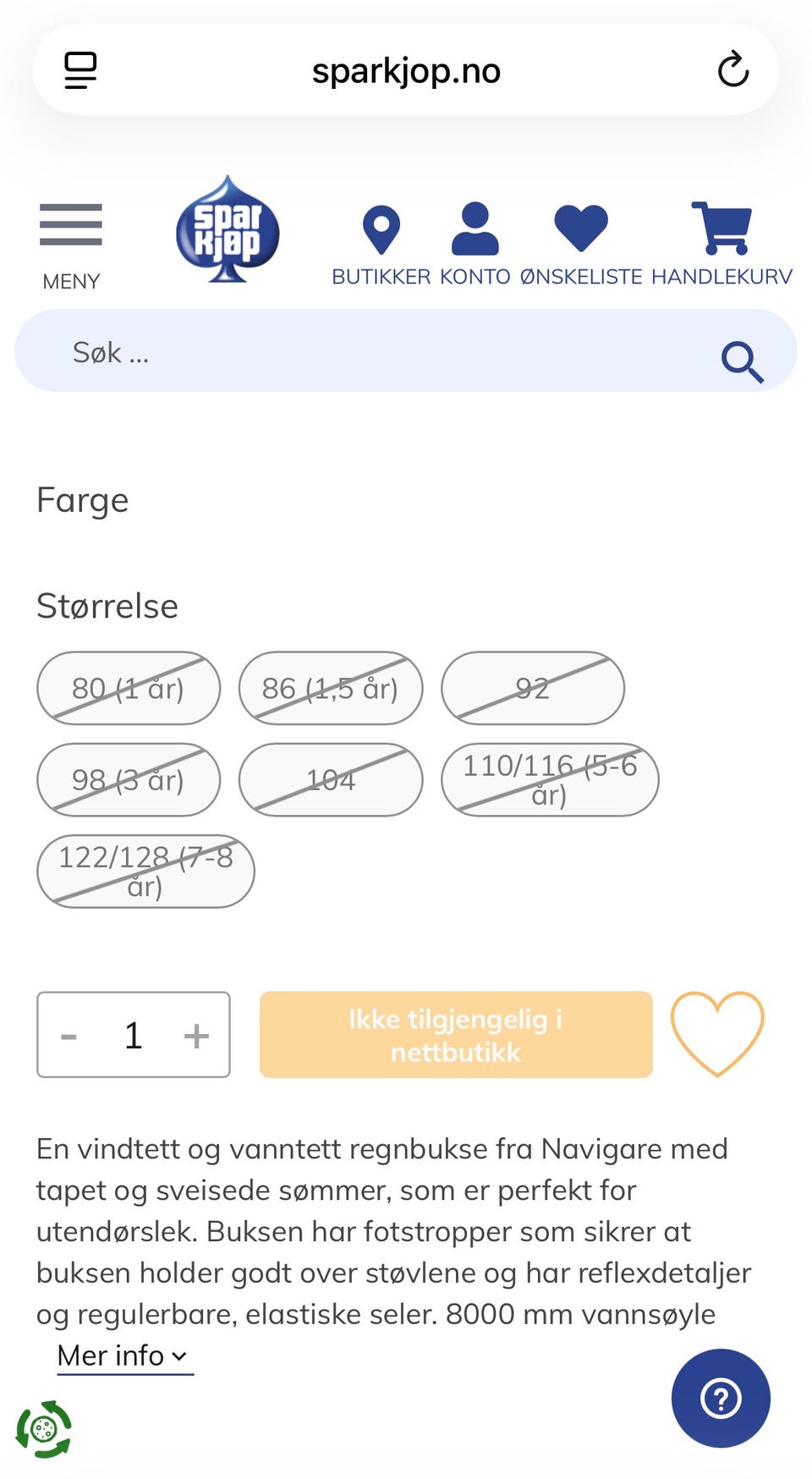The image size is (812, 1479).
Task: Expand the Mer info section
Action: (123, 1355)
